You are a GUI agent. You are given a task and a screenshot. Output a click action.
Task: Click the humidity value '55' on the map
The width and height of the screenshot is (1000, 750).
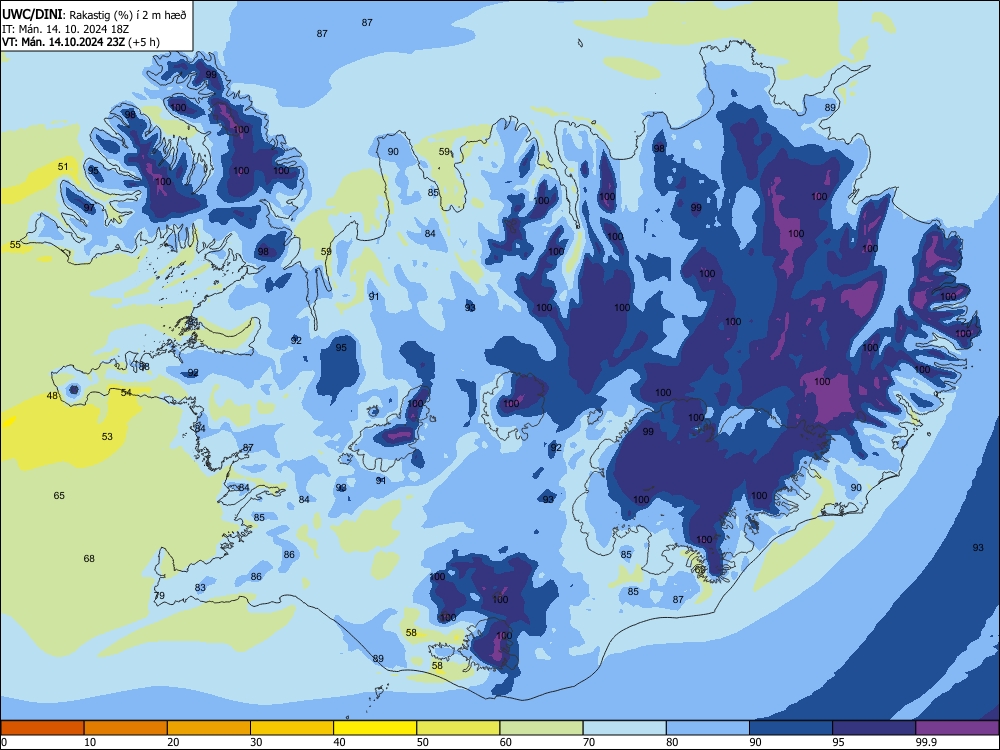tap(15, 244)
